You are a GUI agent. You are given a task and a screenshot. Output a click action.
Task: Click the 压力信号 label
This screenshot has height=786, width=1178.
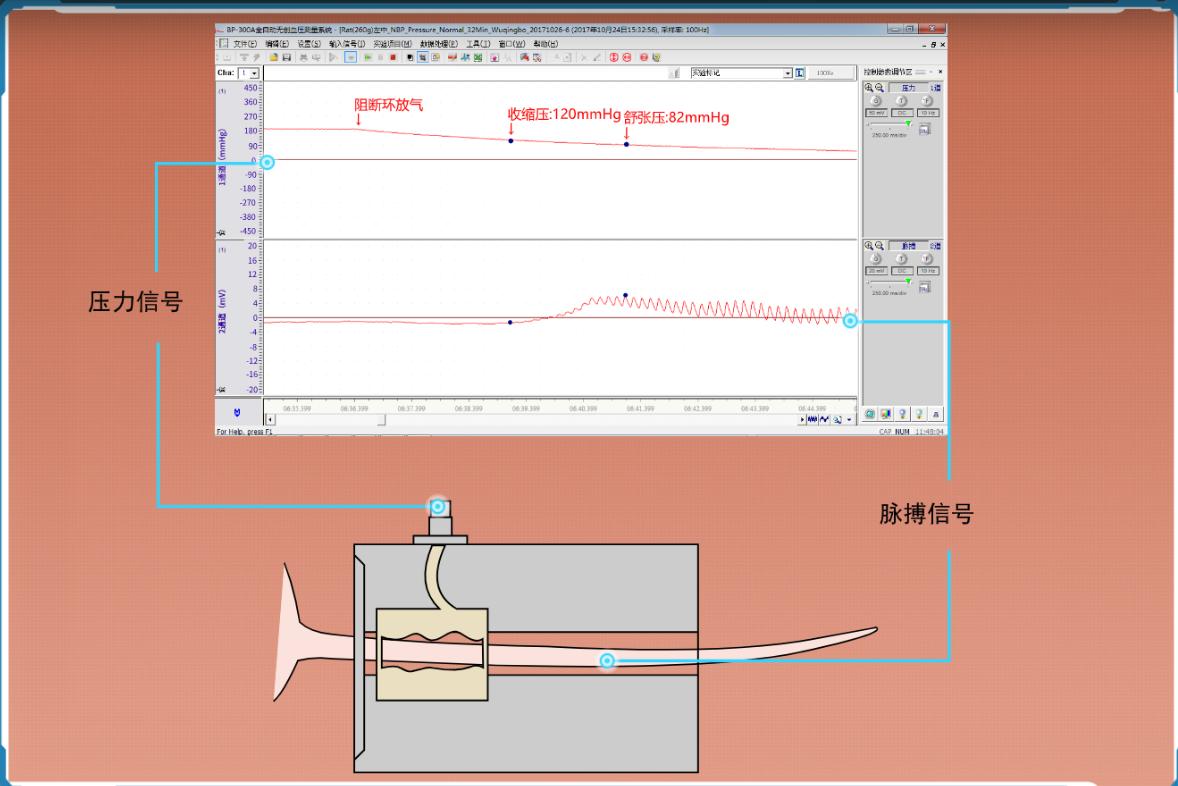point(135,301)
